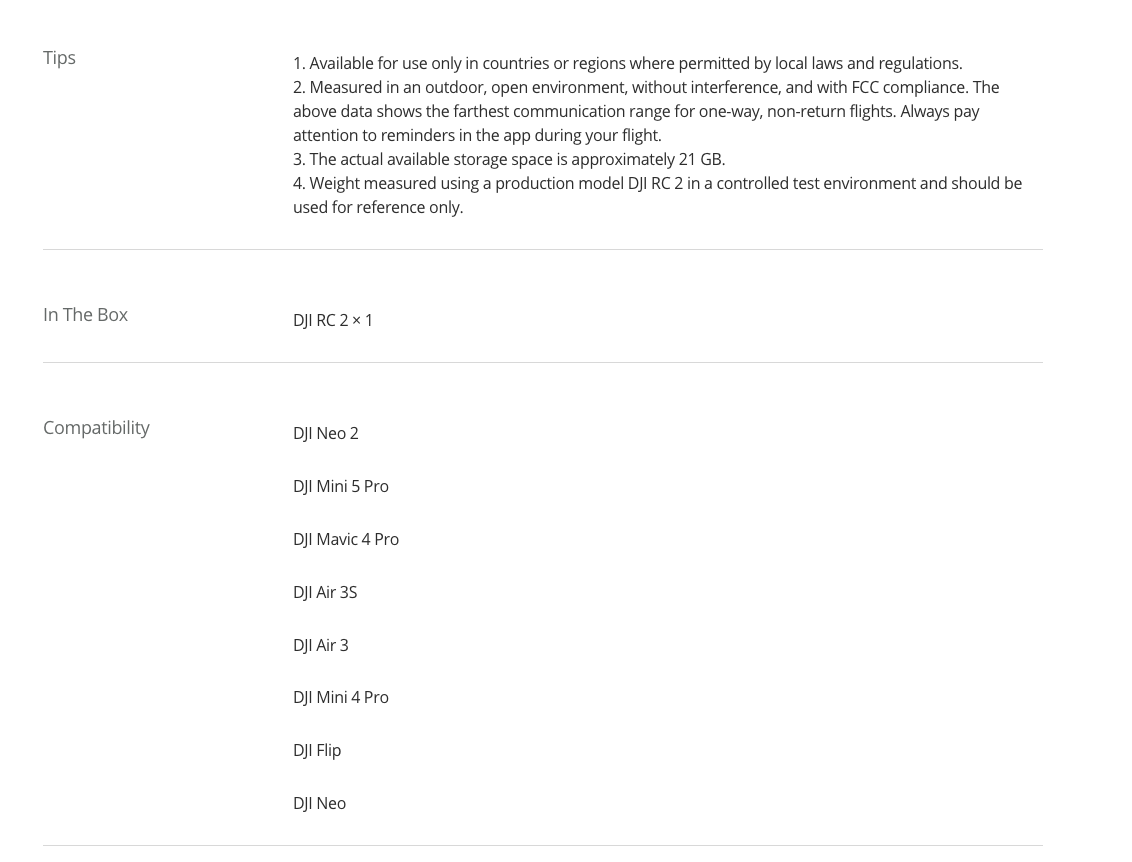
Task: Open the DJI Flip entry
Action: (x=317, y=750)
